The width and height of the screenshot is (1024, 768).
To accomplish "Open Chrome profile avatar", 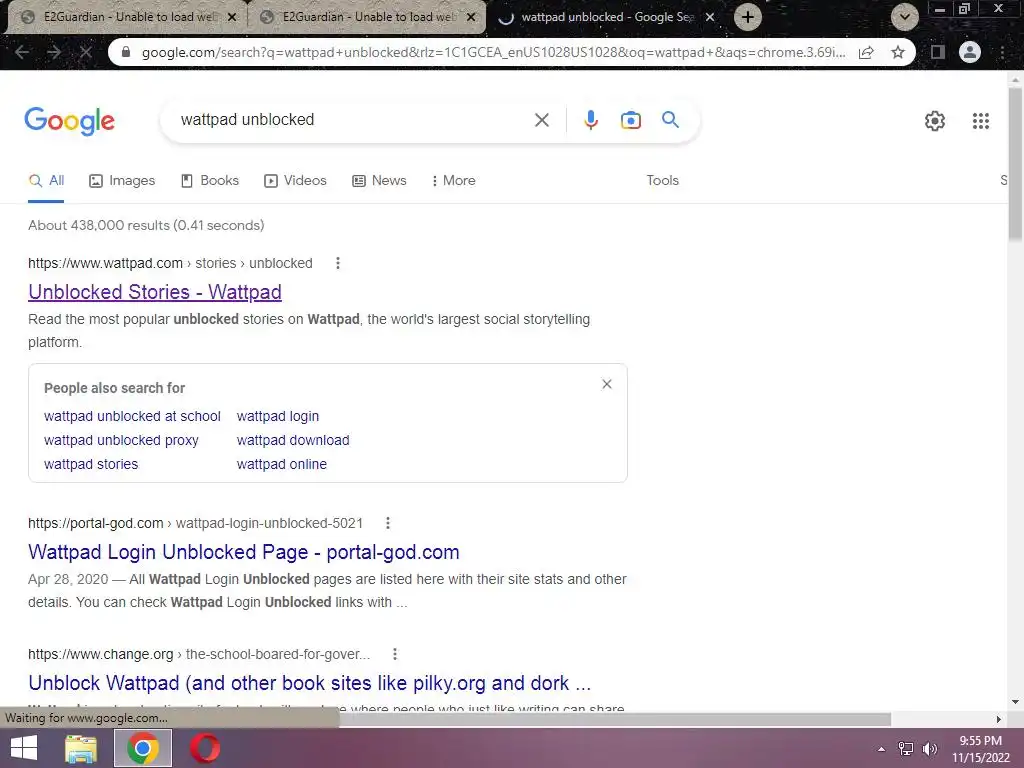I will (970, 52).
